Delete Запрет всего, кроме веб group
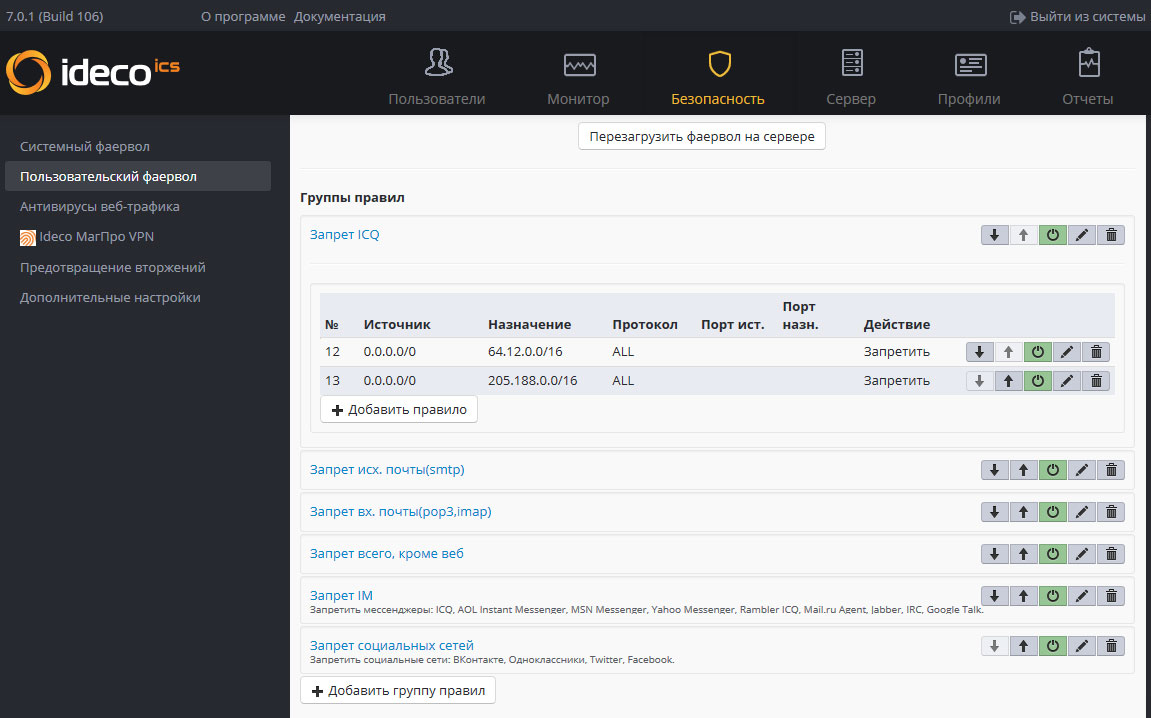This screenshot has height=718, width=1151. click(x=1111, y=554)
